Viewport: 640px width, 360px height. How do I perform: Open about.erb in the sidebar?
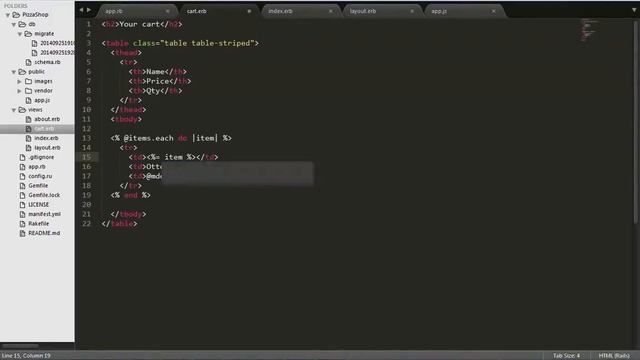pos(47,119)
